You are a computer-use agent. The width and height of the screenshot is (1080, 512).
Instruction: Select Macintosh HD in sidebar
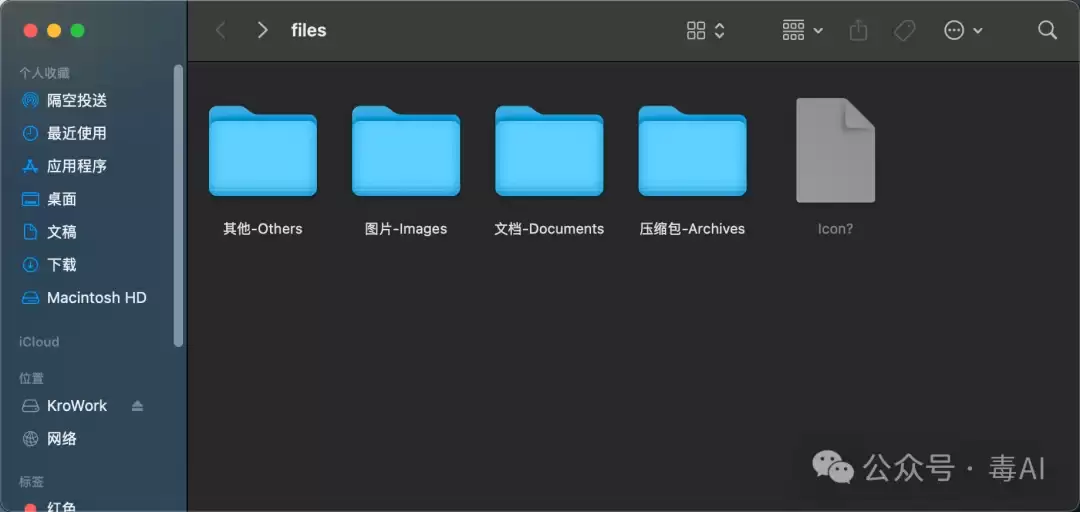pos(96,298)
